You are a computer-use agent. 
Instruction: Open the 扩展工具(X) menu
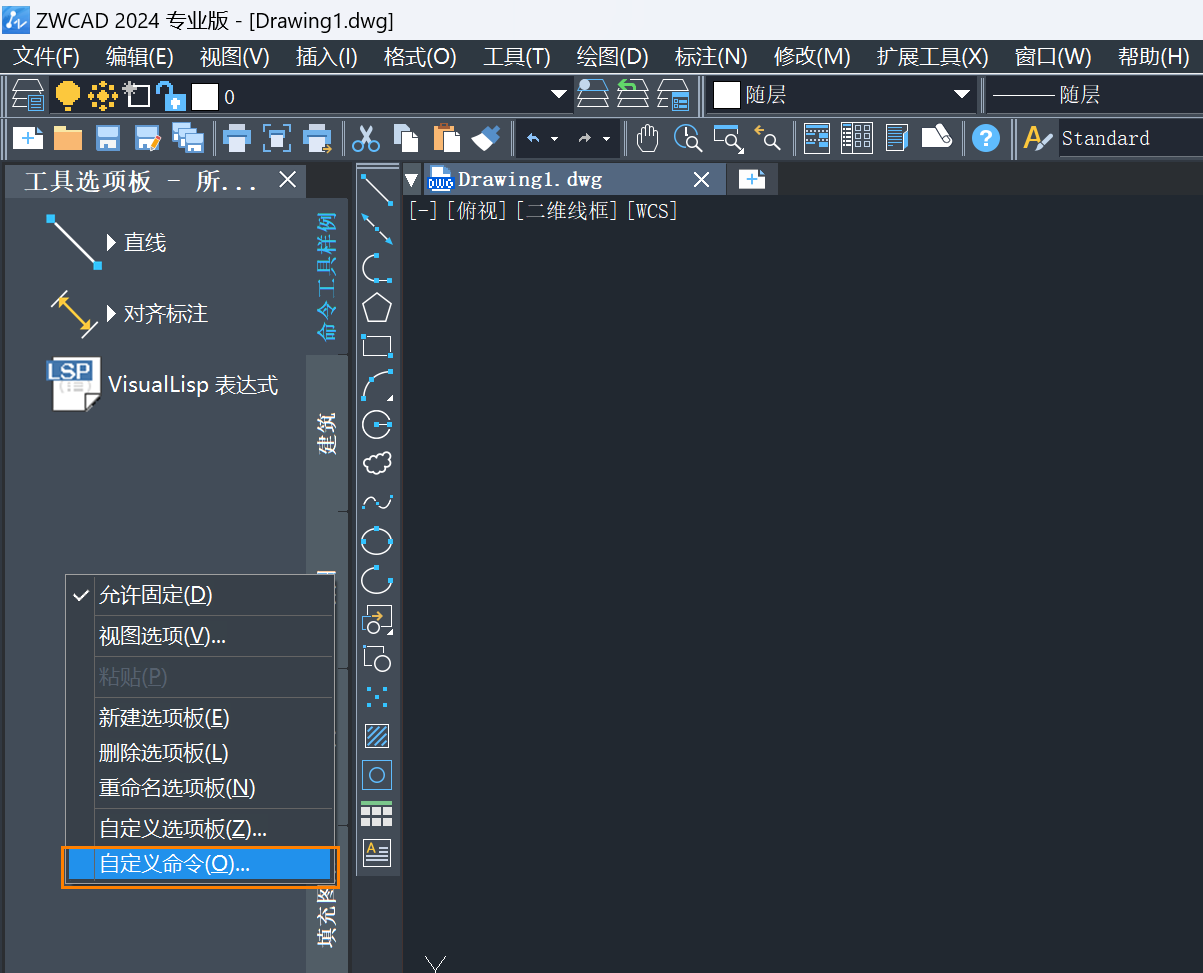[932, 56]
